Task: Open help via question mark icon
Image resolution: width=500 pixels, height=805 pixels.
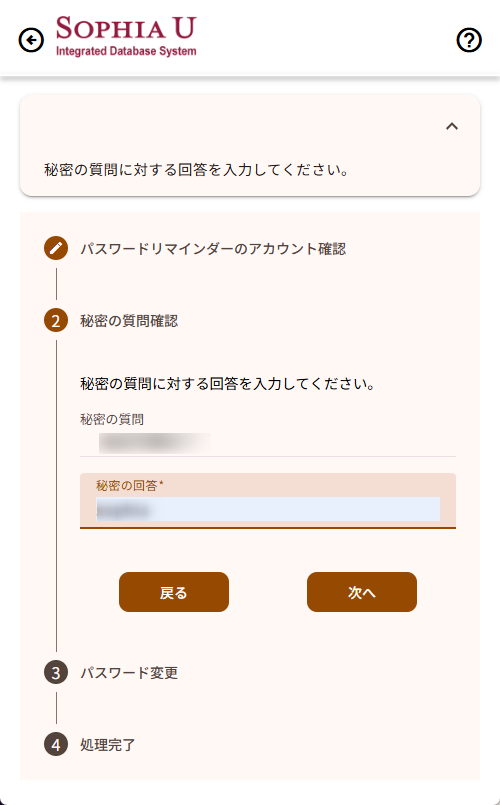Action: (x=469, y=40)
